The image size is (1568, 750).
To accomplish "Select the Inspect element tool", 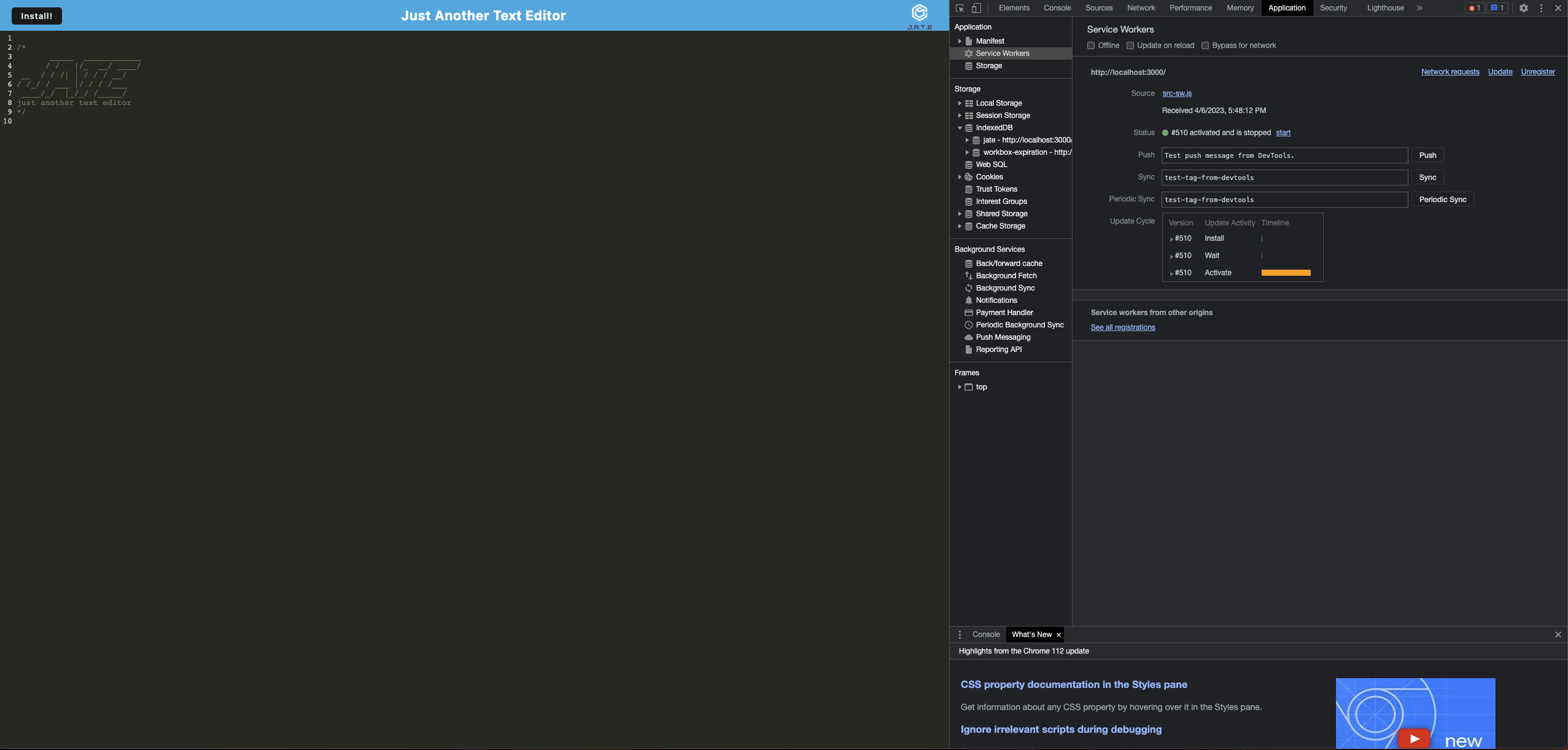I will coord(960,8).
